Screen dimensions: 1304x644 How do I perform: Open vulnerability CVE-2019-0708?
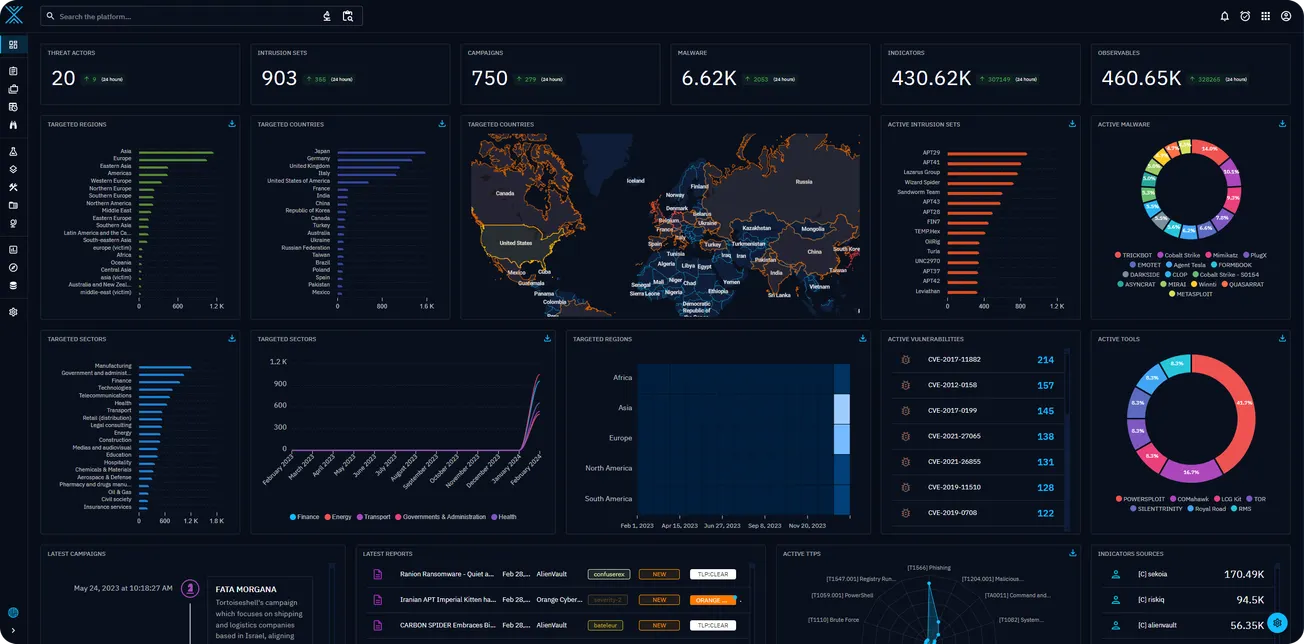(976, 513)
